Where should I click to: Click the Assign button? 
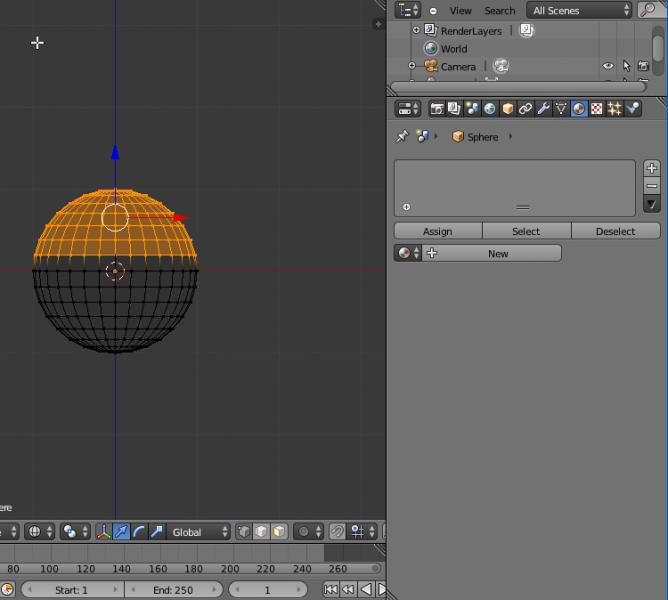(438, 231)
